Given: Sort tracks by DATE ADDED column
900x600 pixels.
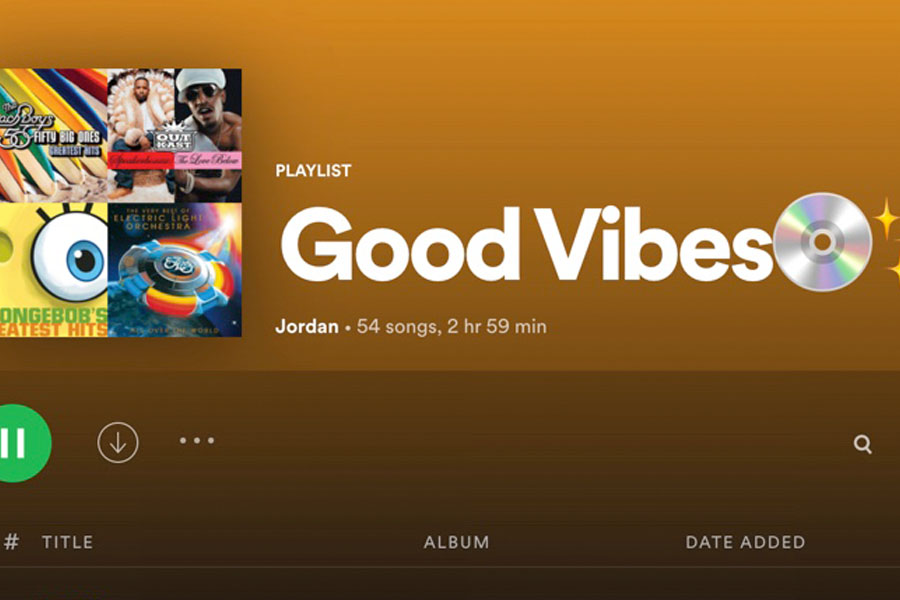Looking at the screenshot, I should 745,542.
